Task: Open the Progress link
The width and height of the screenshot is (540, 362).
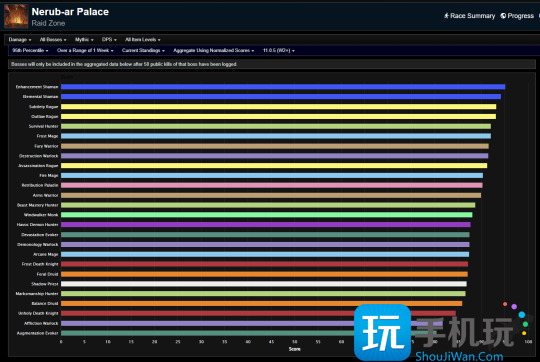Action: coord(517,16)
